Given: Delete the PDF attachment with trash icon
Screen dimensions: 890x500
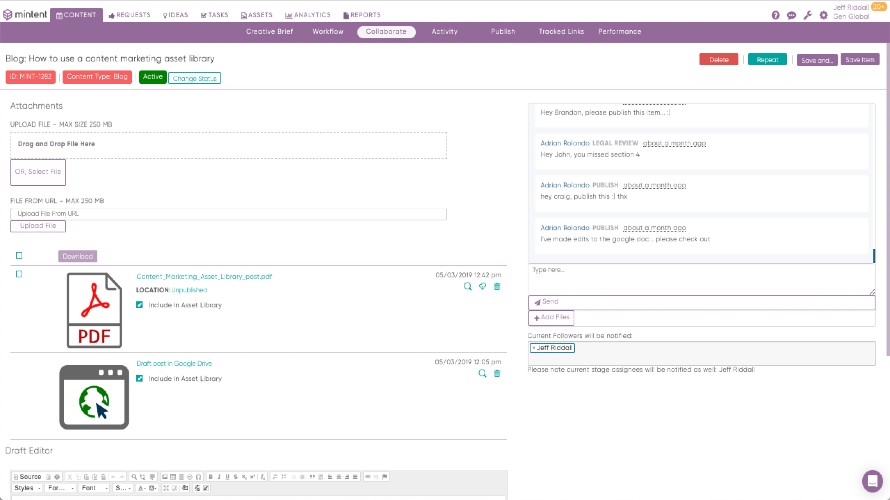Looking at the screenshot, I should [497, 287].
